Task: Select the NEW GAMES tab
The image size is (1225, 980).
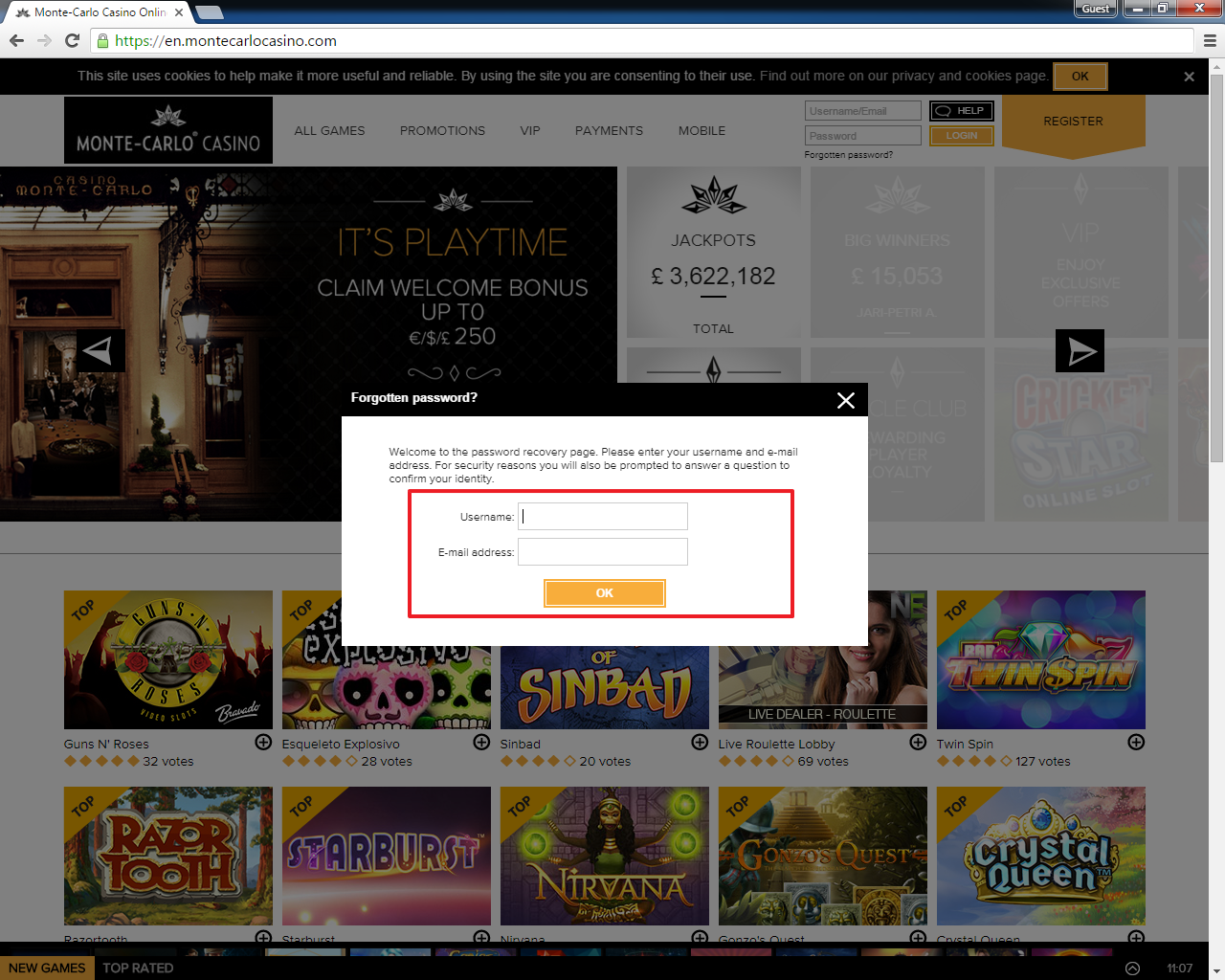Action: [47, 968]
